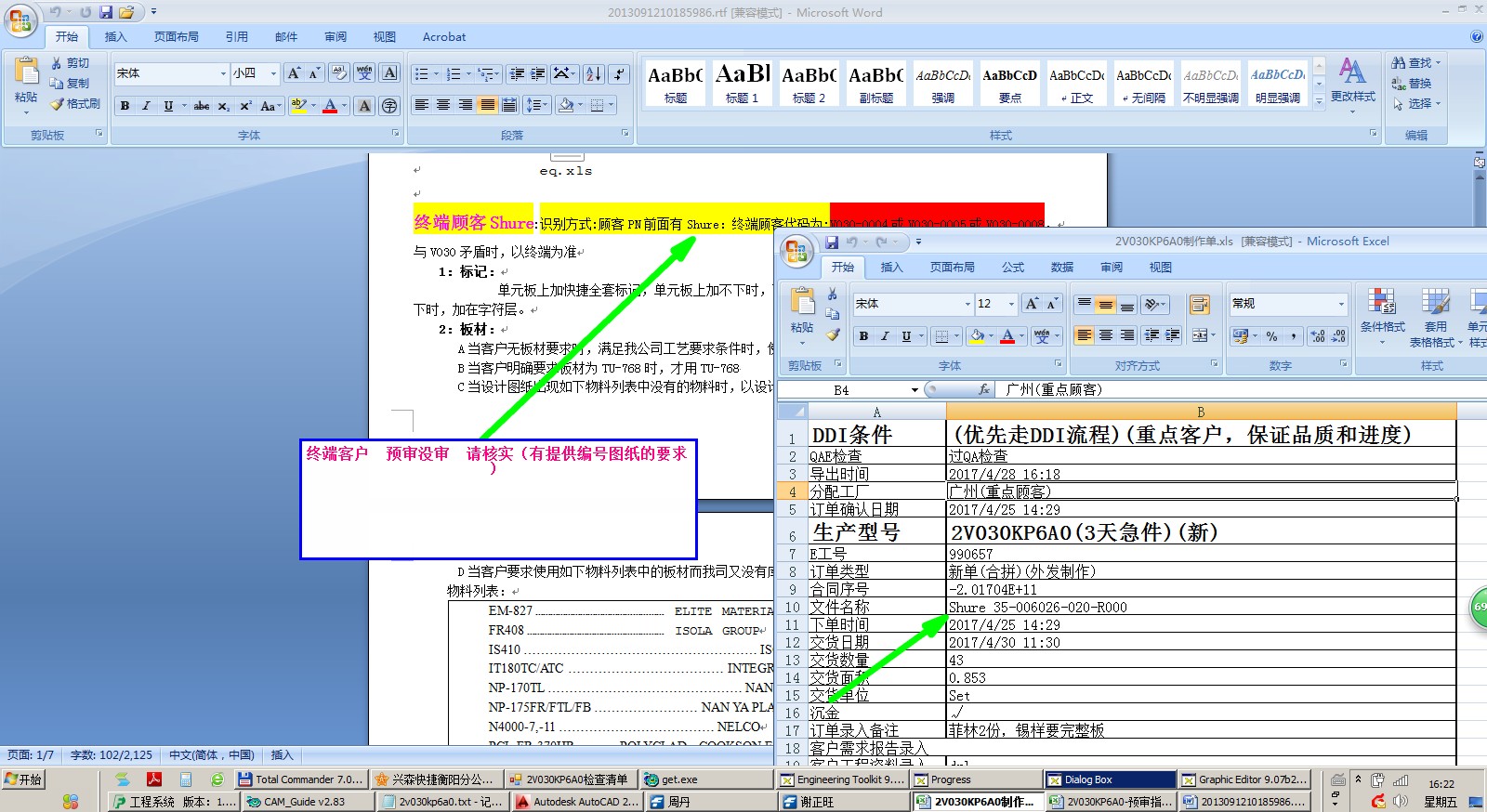The height and width of the screenshot is (812, 1487).
Task: Open Word's Acrobat tab
Action: coord(444,37)
